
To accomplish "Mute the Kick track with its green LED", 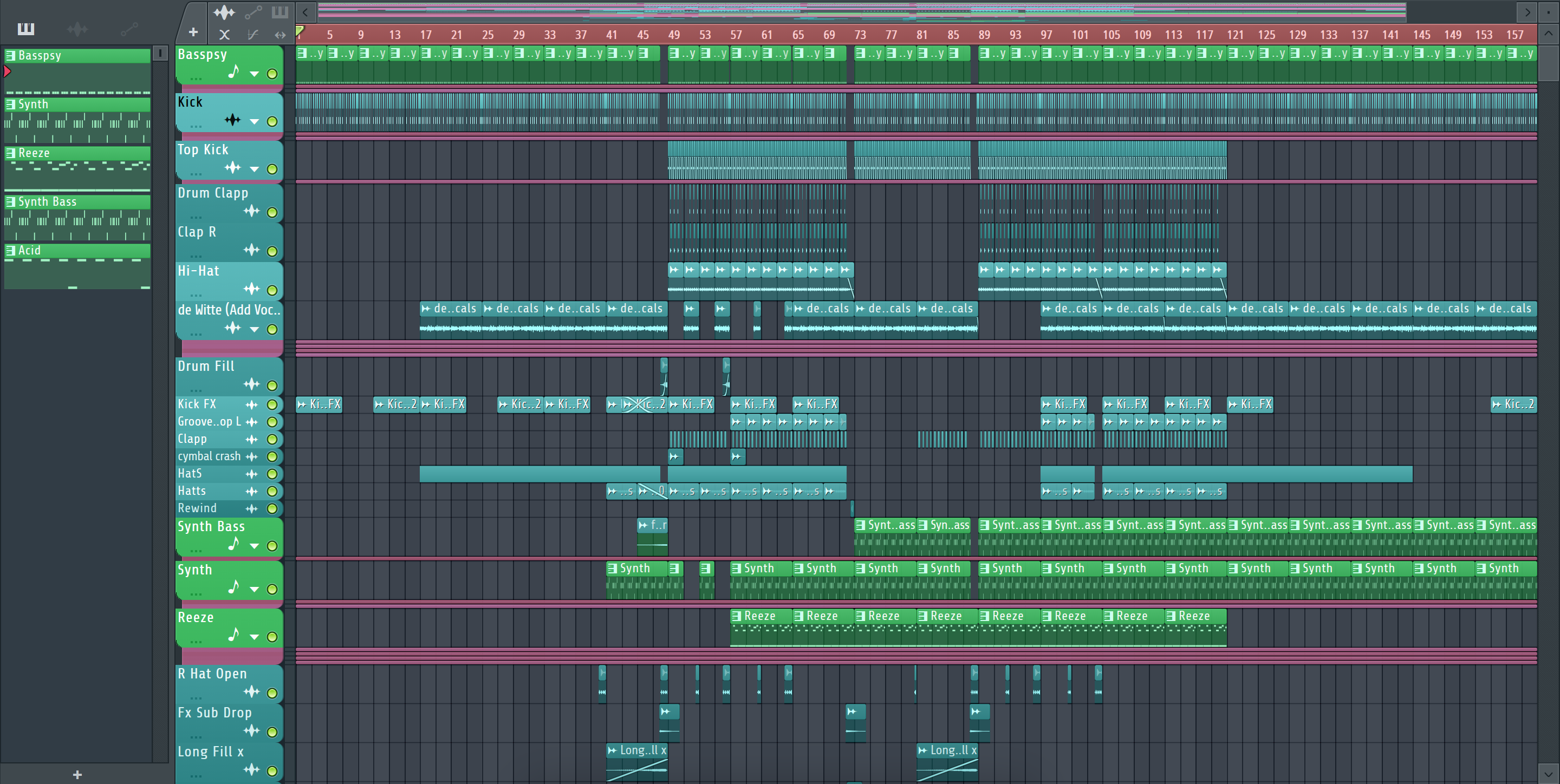I will point(272,122).
